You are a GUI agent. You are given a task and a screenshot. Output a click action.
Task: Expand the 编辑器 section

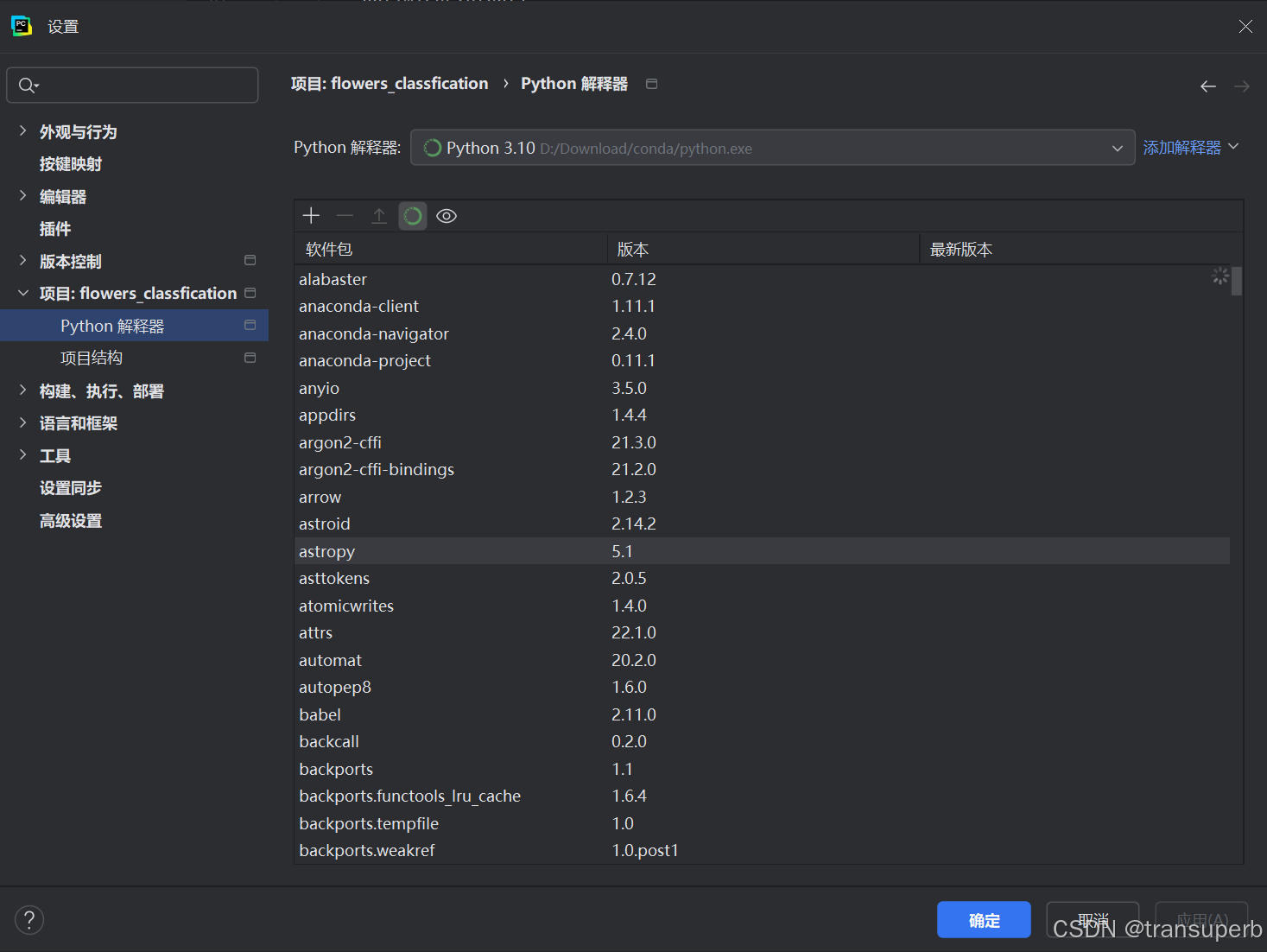22,195
